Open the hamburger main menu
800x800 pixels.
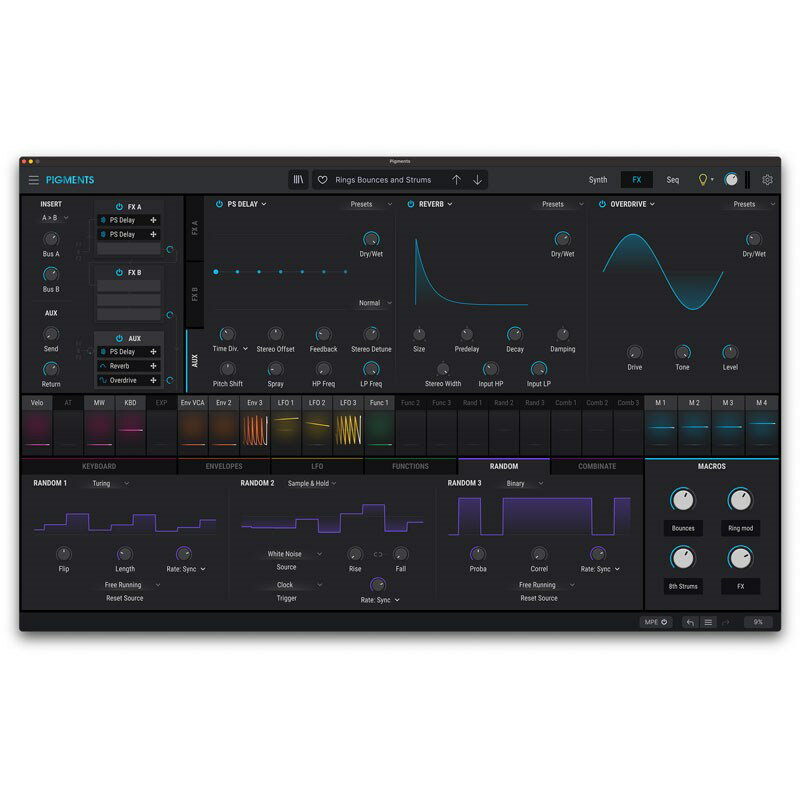(34, 180)
